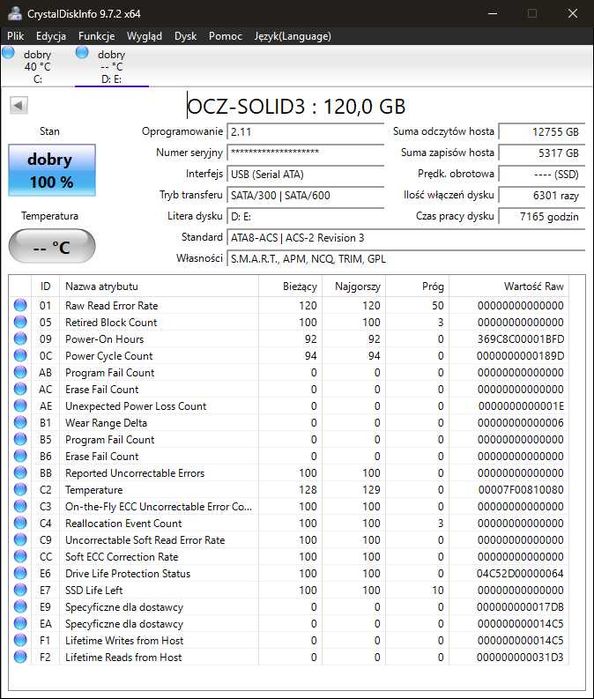Click the dobry 100 % health status button
Screen dimensions: 594x699
(x=52, y=170)
